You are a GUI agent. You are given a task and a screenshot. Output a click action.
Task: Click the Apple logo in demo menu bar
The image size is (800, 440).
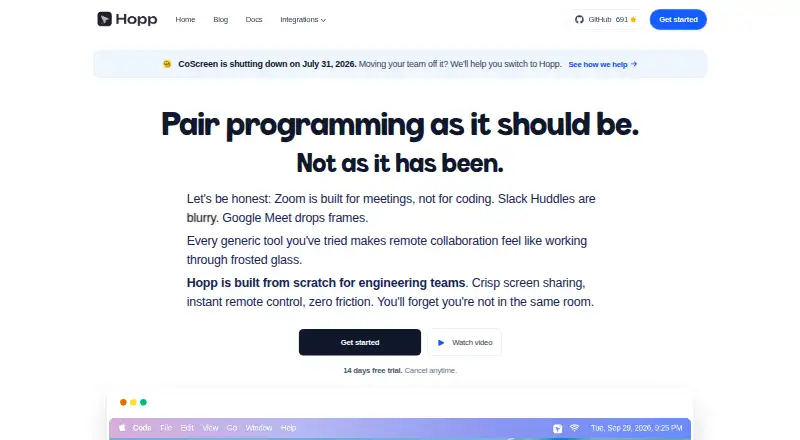click(x=122, y=428)
